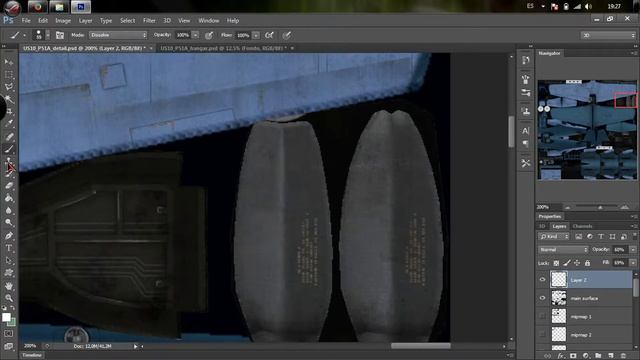Screen dimensions: 640x360
Task: Open the brush Opacity slider arrow
Action: 196,36
